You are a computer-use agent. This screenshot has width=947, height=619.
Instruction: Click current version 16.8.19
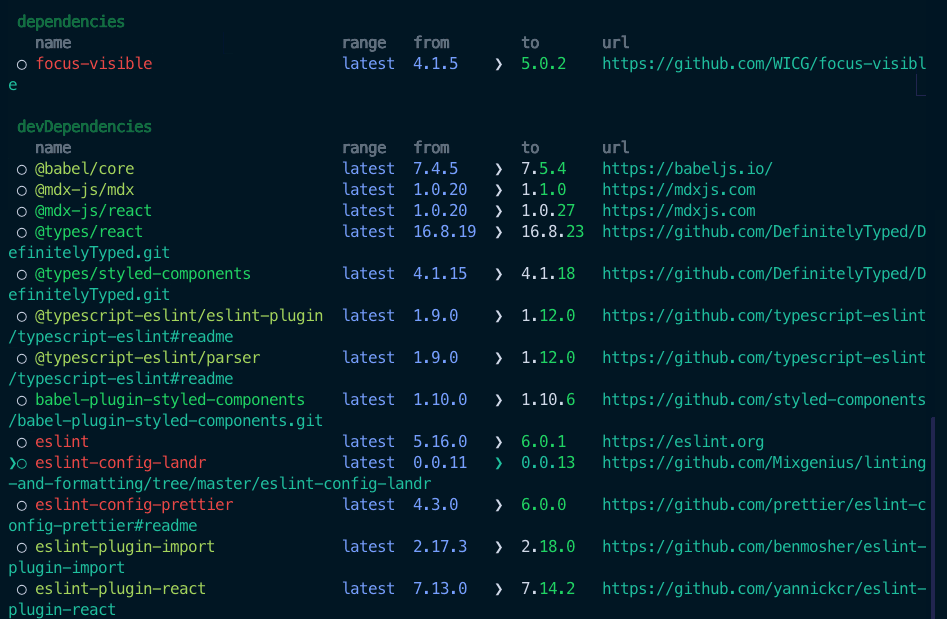pyautogui.click(x=445, y=231)
